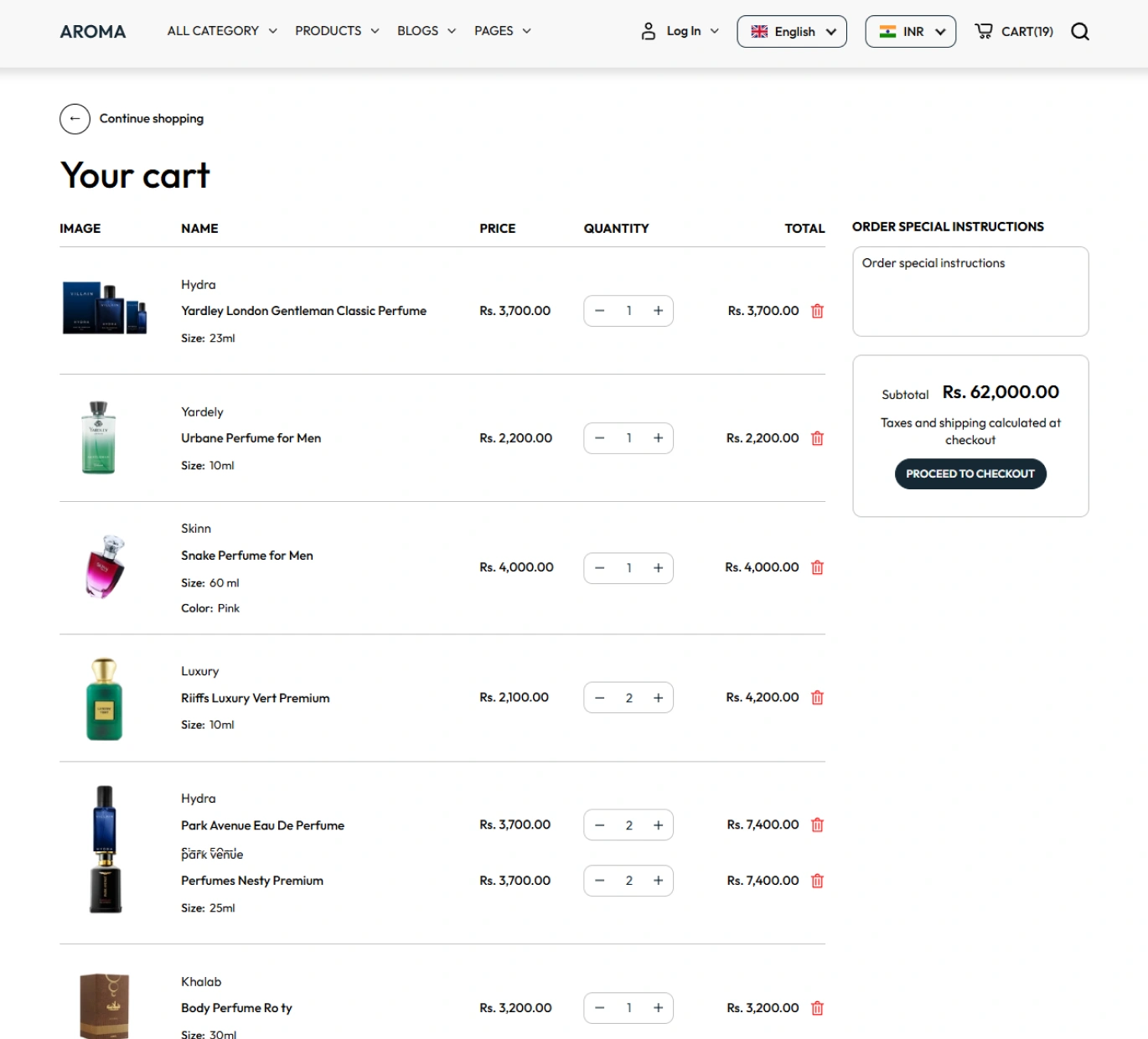Open Riiffs Luxury Vert Premium product link
Screen dimensions: 1148x1039
click(256, 698)
